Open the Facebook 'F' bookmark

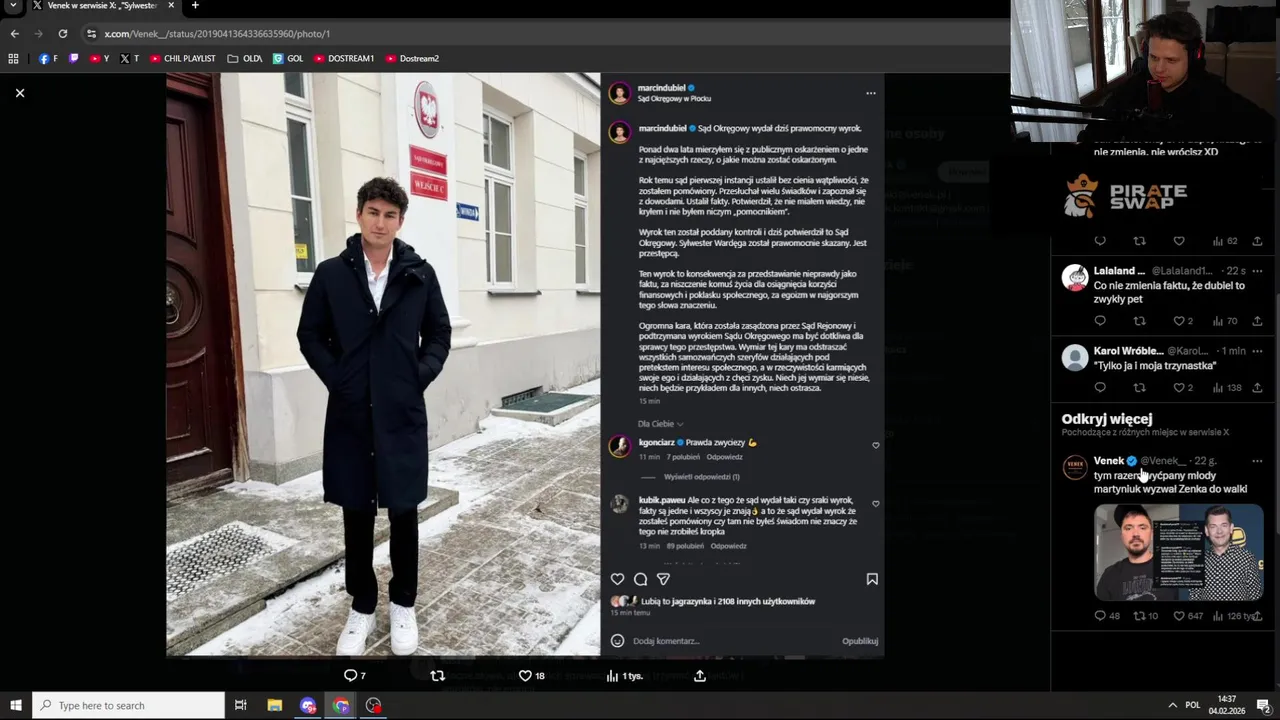click(48, 59)
